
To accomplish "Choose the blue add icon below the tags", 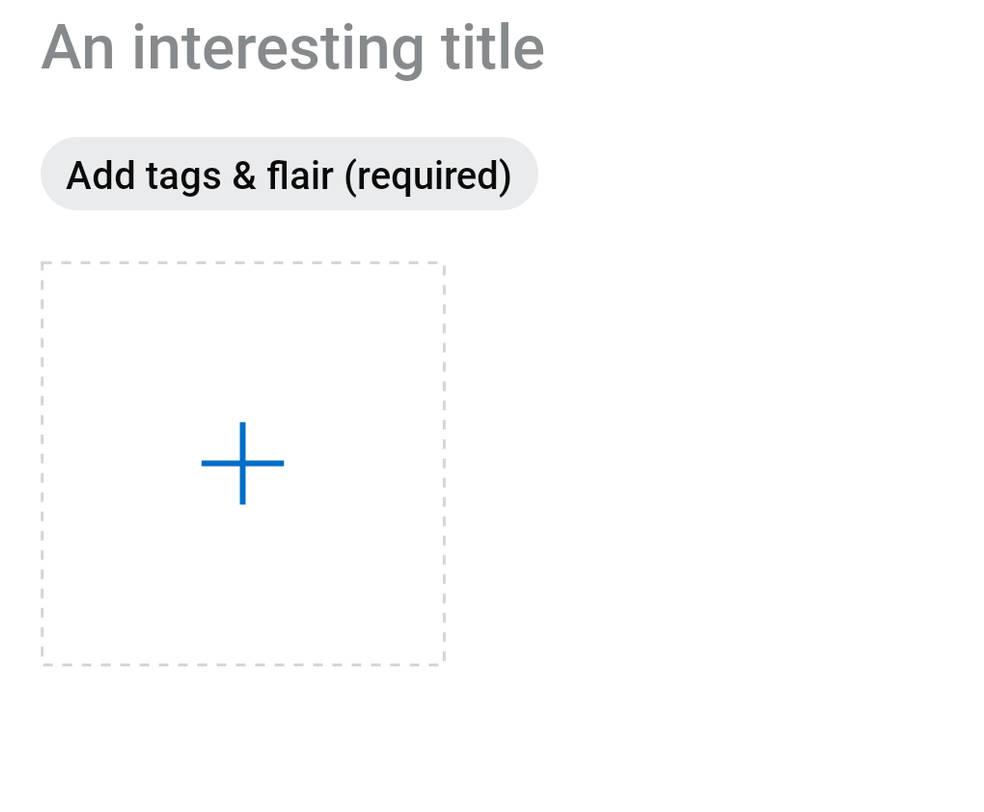I will pyautogui.click(x=242, y=463).
